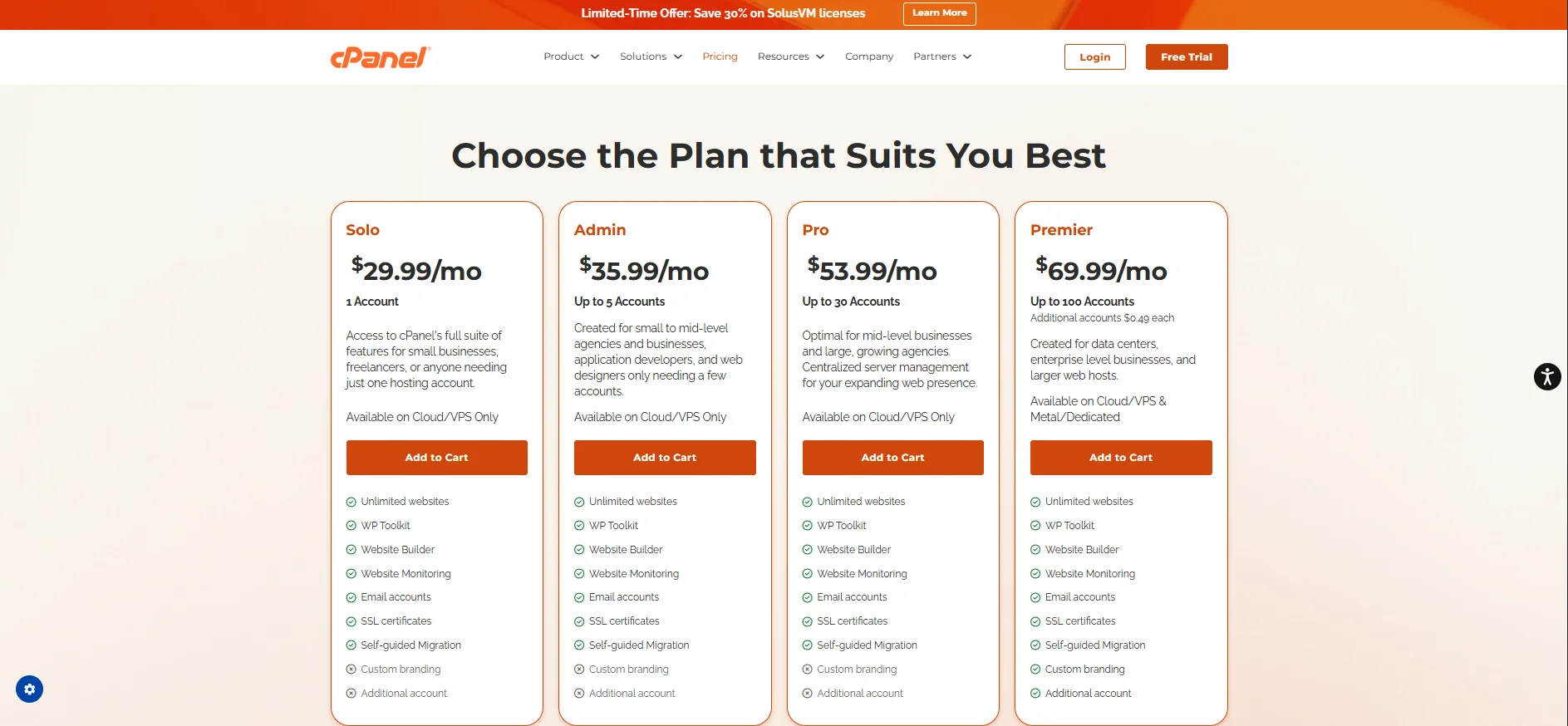Open the Company menu item

[x=868, y=56]
